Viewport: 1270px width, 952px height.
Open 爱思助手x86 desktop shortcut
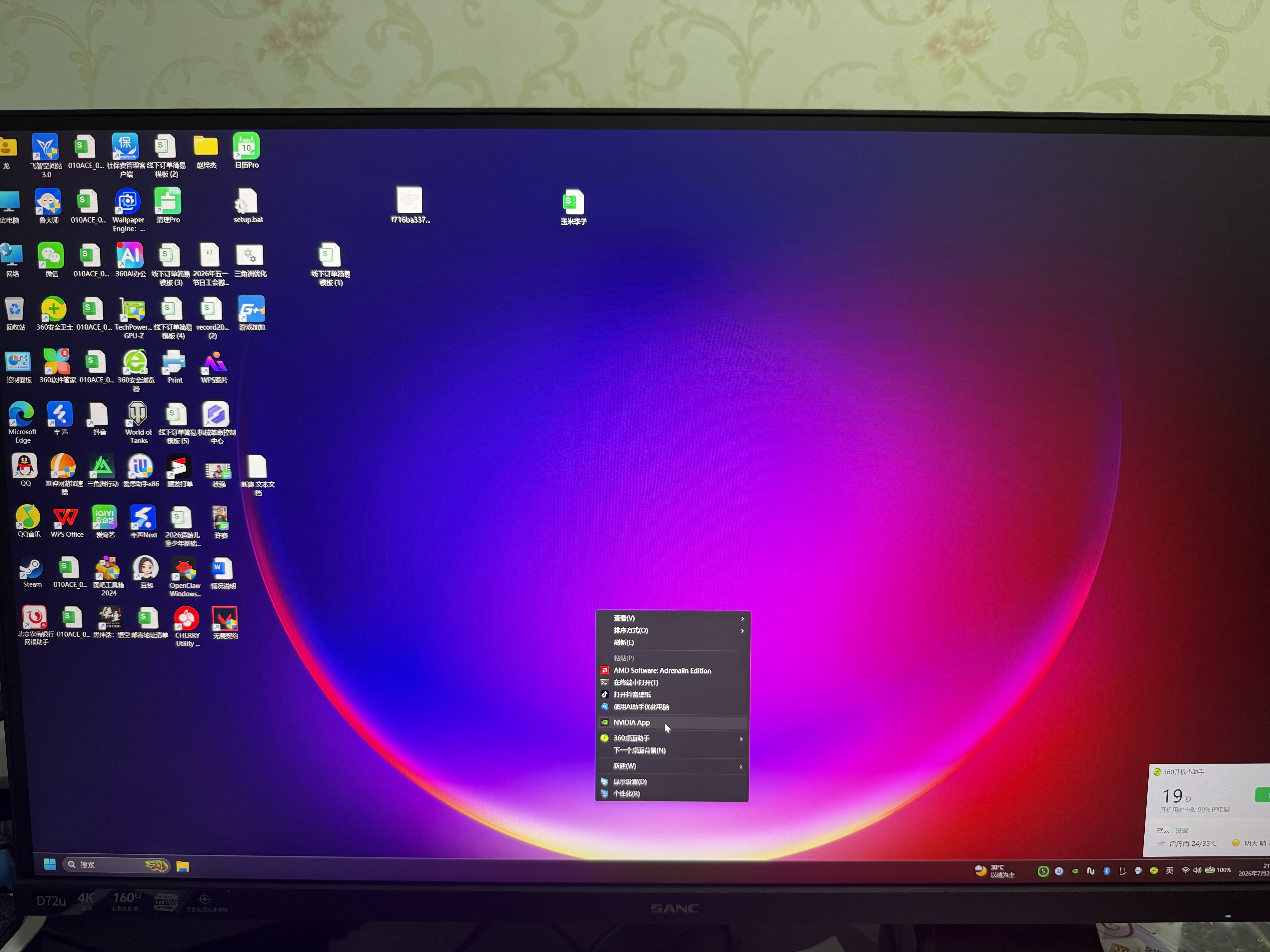point(141,470)
